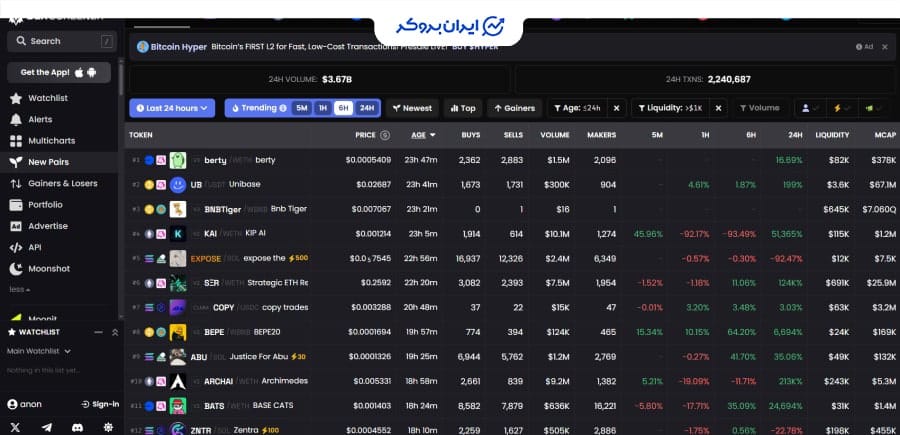Viewport: 900px width, 435px height.
Task: Open the Discord icon in footer
Action: pyautogui.click(x=77, y=427)
